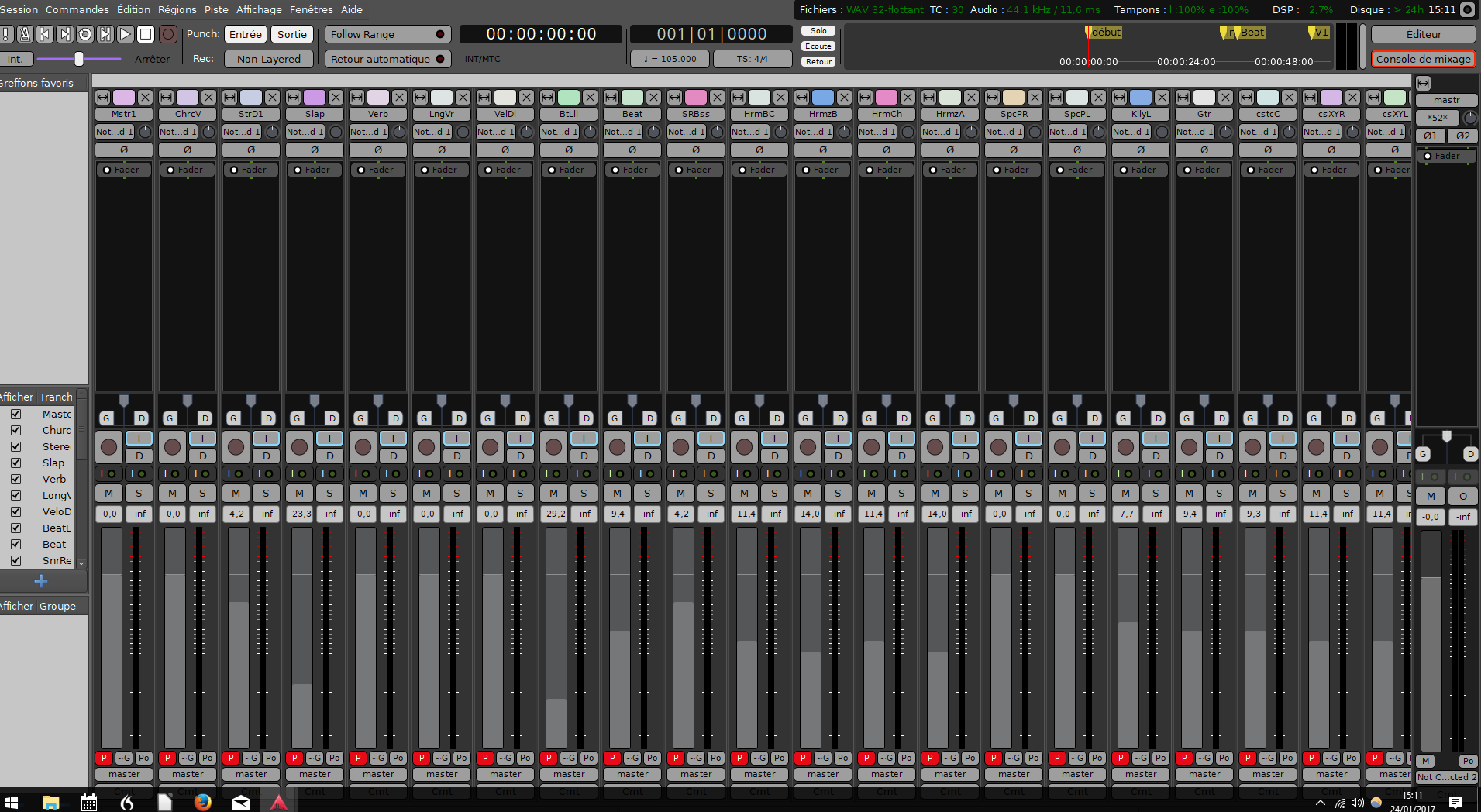The width and height of the screenshot is (1481, 812).
Task: Click the width toggle icon on Mstr1 strip
Action: [102, 97]
